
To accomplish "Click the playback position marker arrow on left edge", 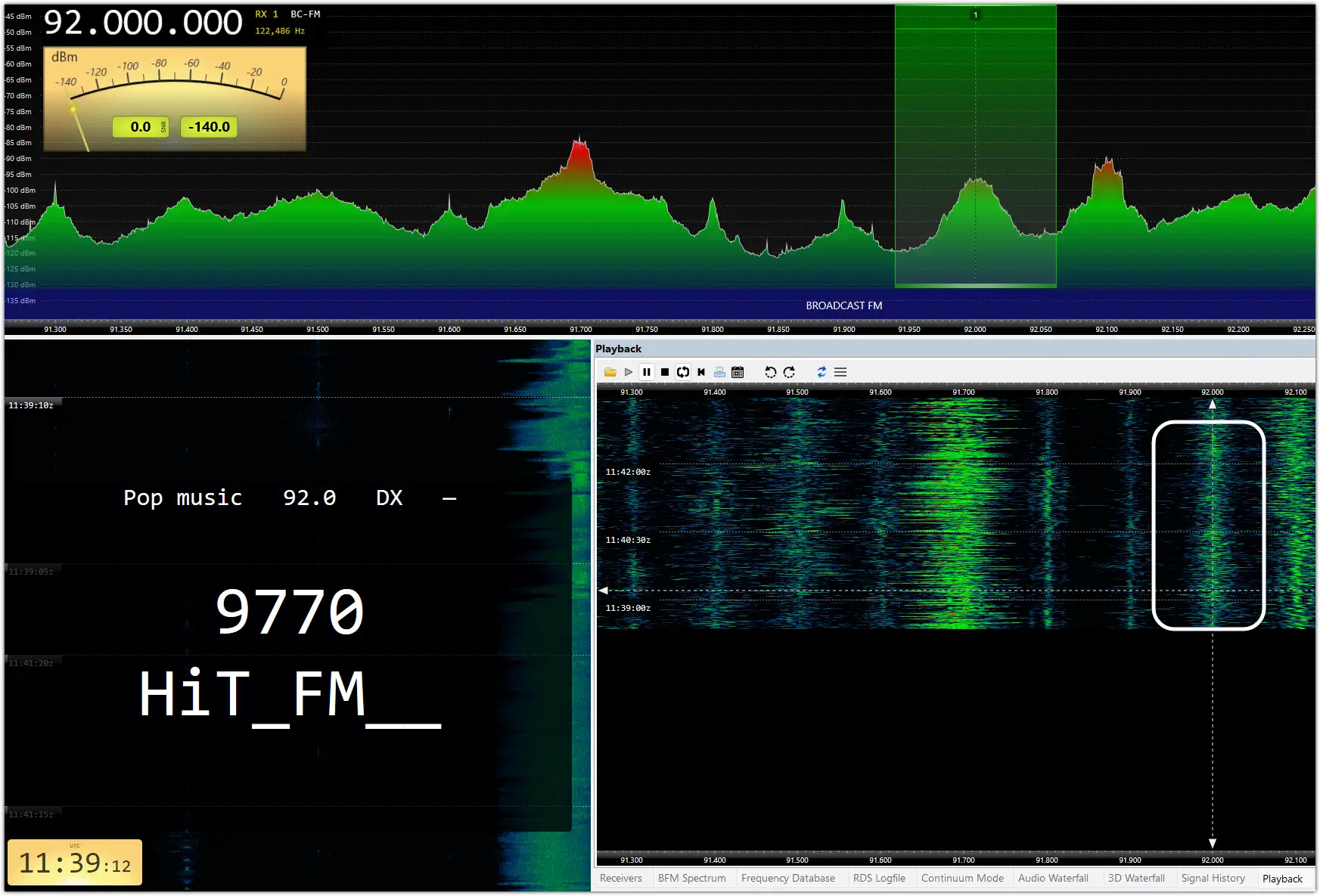I will click(604, 591).
